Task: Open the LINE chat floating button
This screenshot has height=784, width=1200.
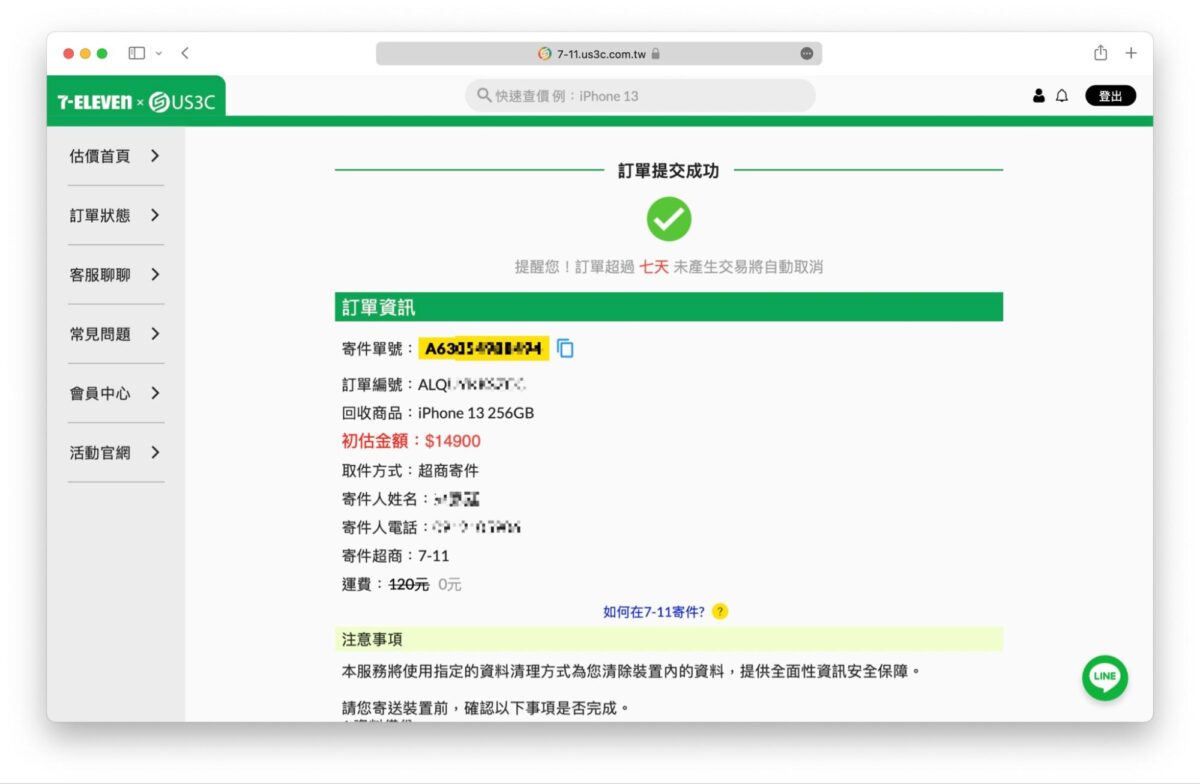Action: click(x=1105, y=677)
